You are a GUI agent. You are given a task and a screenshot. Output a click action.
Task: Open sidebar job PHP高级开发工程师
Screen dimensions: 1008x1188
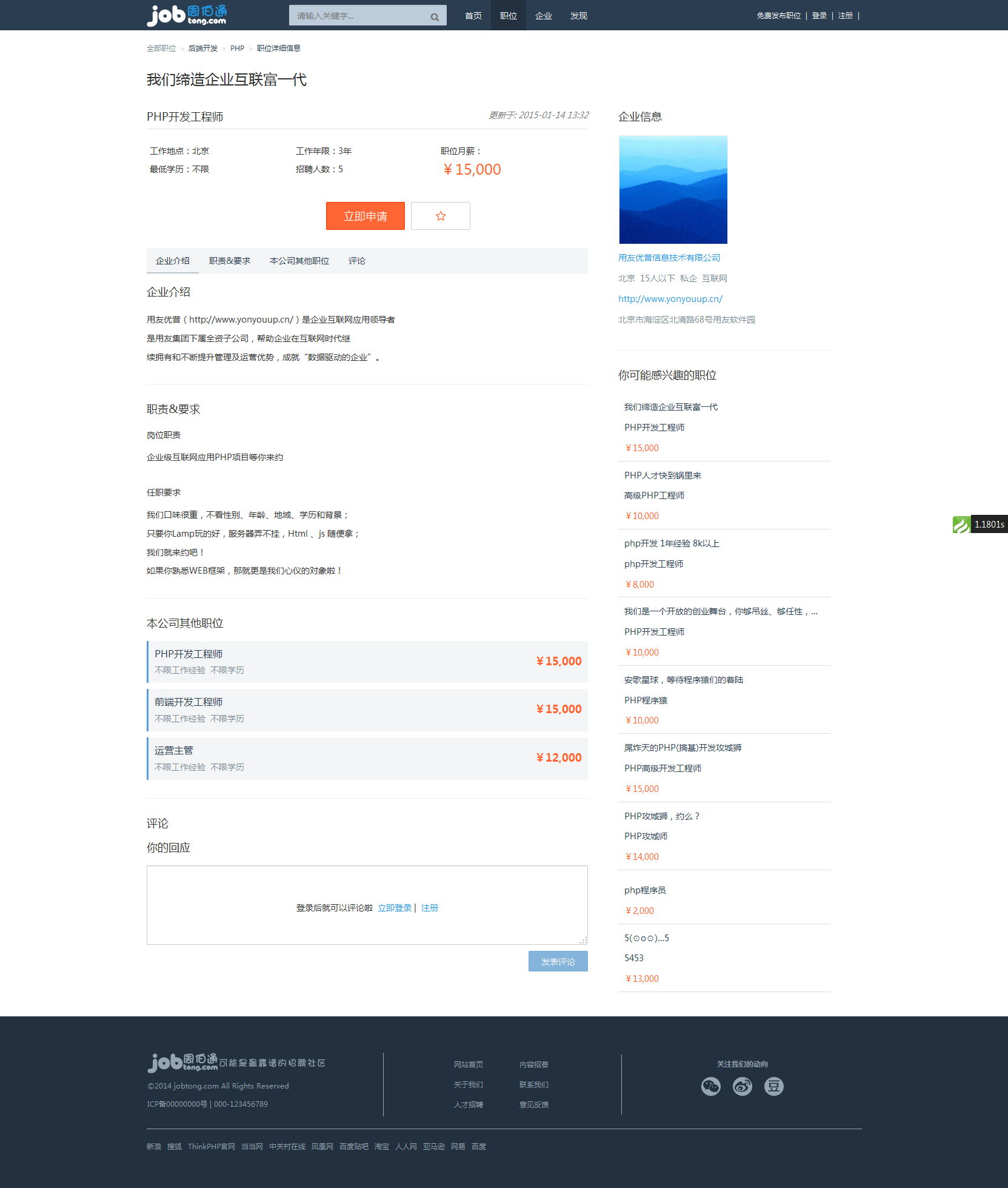coord(663,768)
